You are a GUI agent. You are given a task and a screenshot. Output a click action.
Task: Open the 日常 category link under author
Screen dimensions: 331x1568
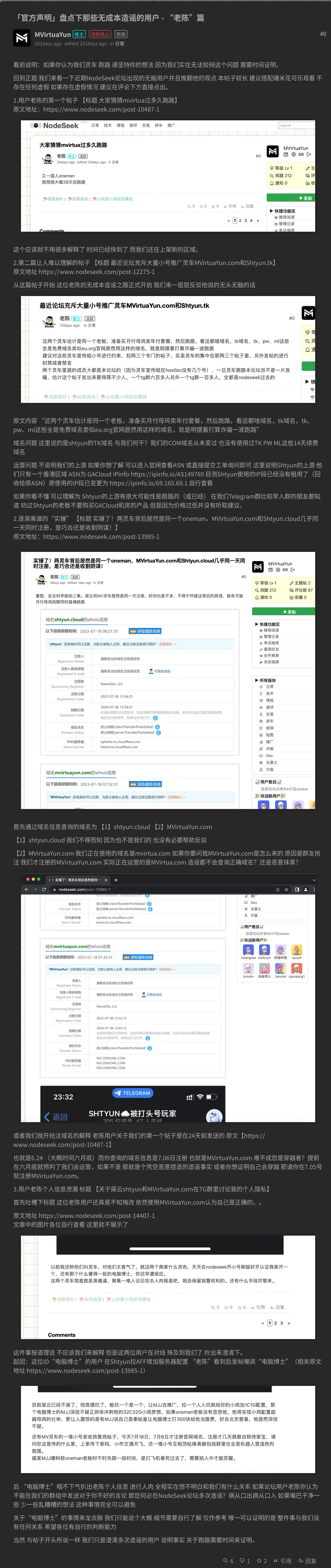tap(120, 44)
